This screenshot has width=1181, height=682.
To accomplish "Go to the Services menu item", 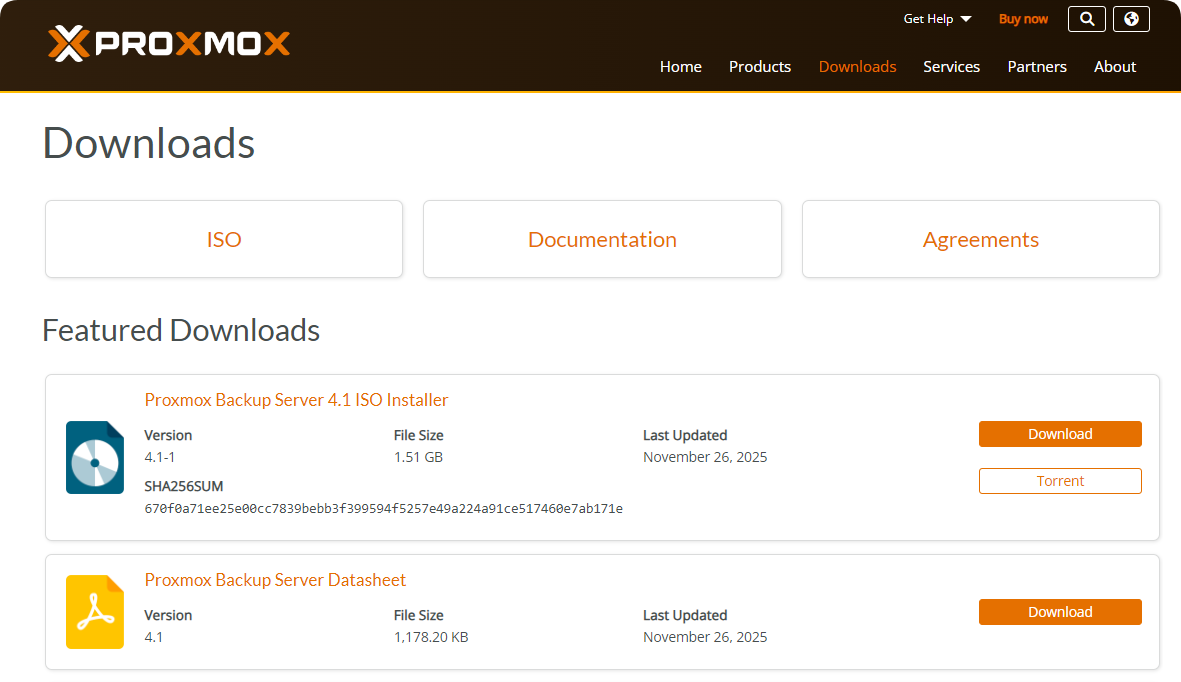I will coord(951,67).
